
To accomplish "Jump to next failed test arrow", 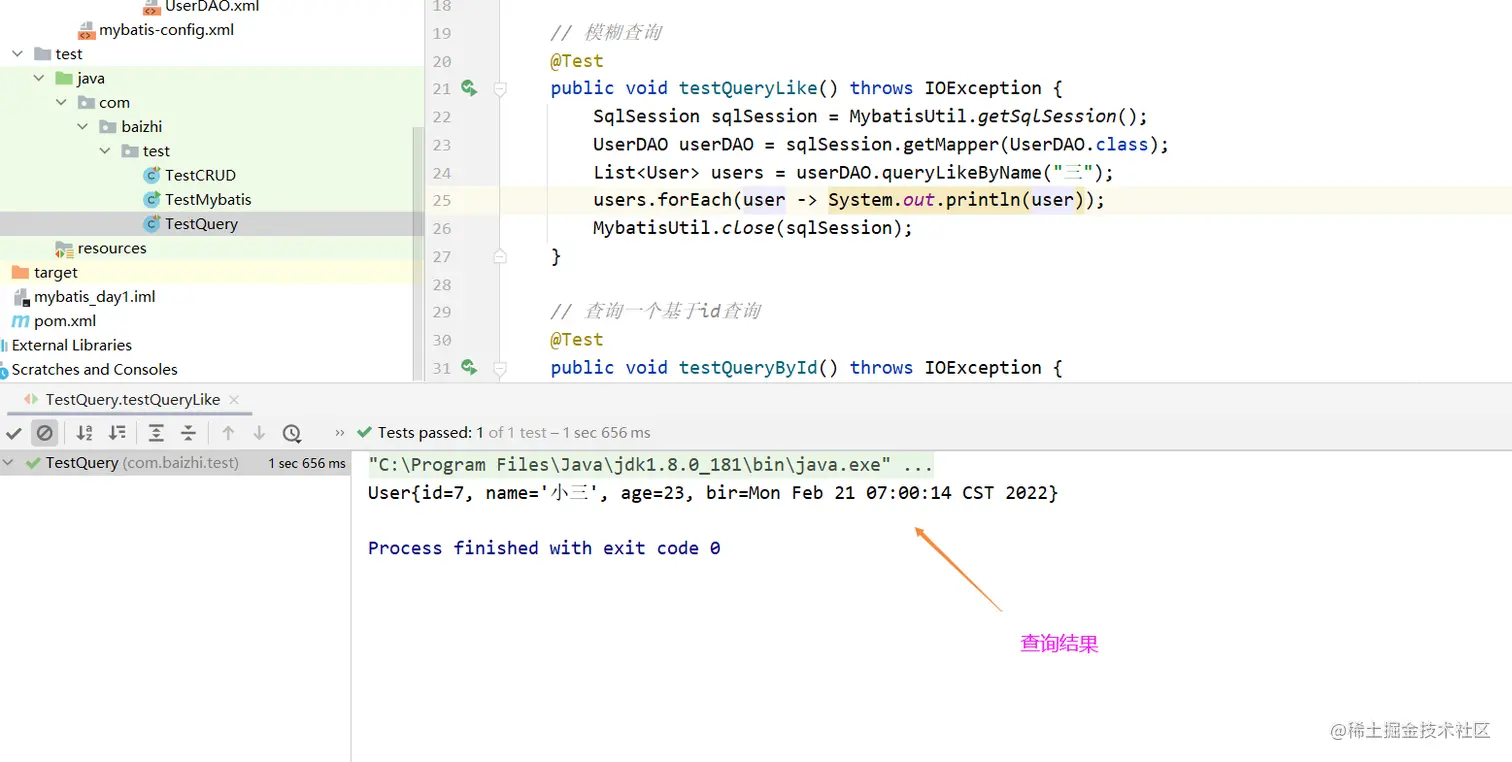I will (x=259, y=433).
